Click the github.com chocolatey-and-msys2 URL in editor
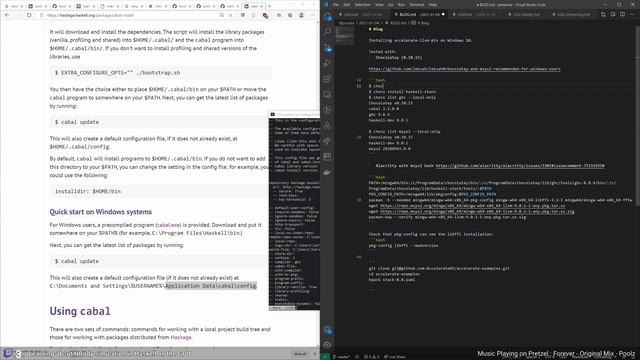Image resolution: width=640 pixels, height=360 pixels. [464, 69]
